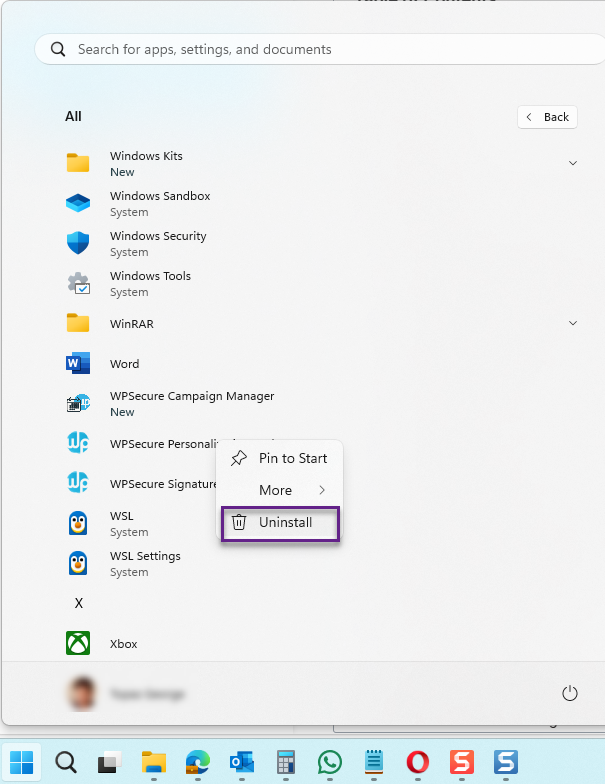Click the WinRAR folder icon
The height and width of the screenshot is (784, 605).
[x=78, y=323]
